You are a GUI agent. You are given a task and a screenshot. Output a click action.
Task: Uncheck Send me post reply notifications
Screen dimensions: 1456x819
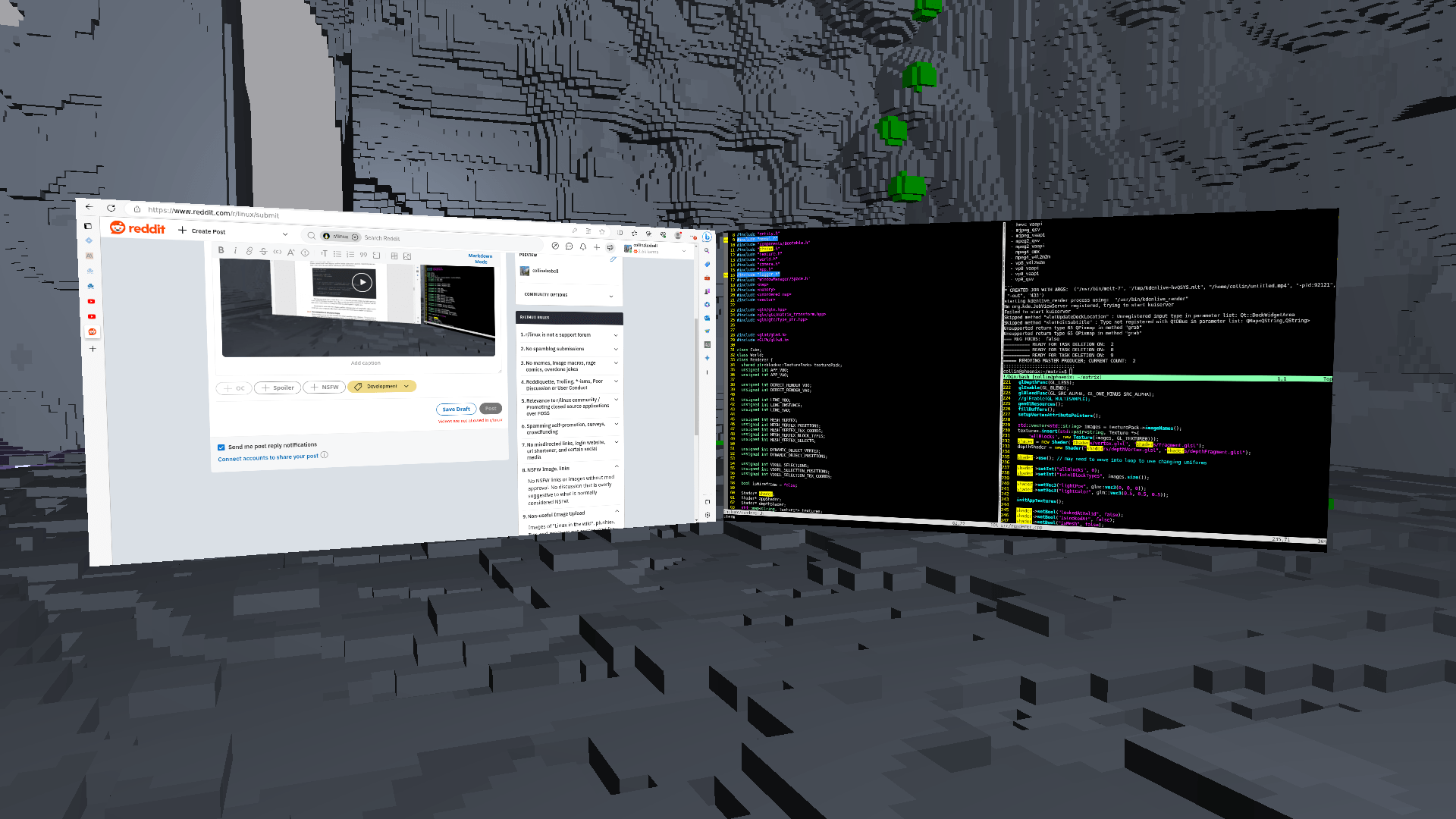(221, 447)
